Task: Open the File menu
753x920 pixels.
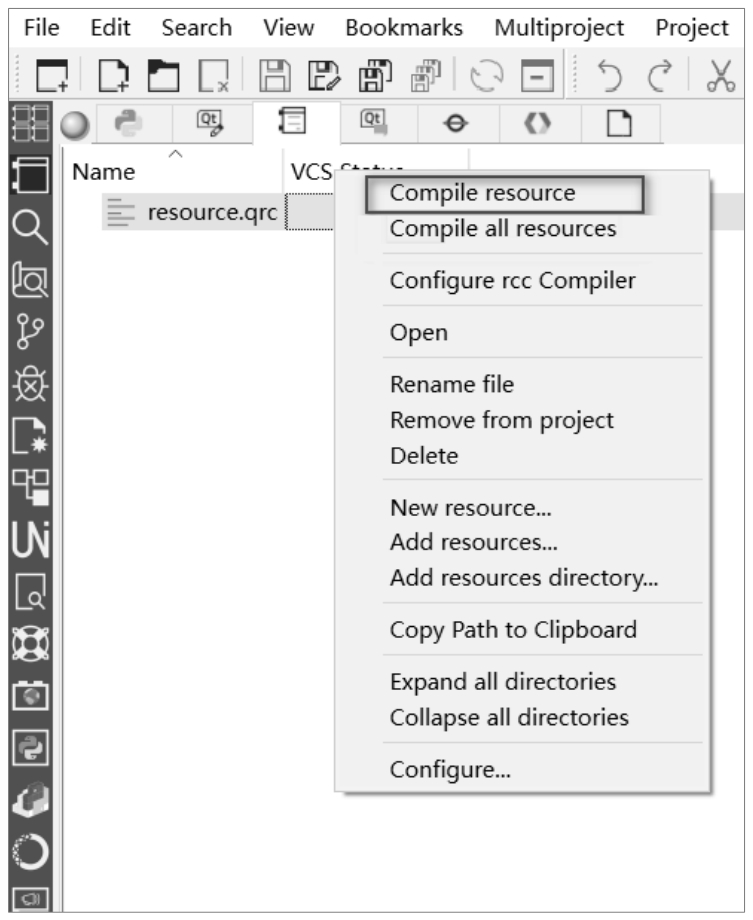Action: click(41, 28)
